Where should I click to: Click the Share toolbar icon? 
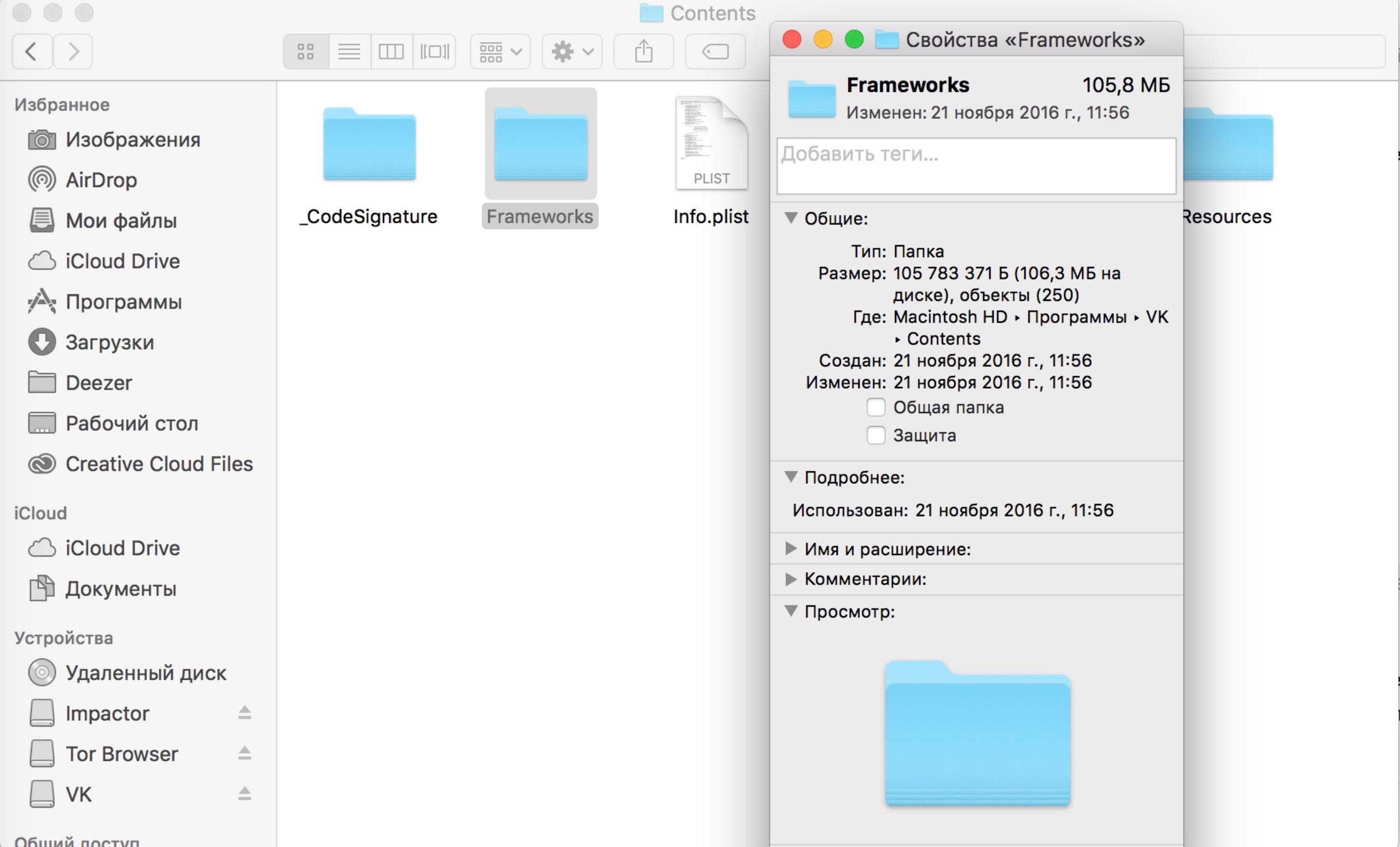point(643,52)
